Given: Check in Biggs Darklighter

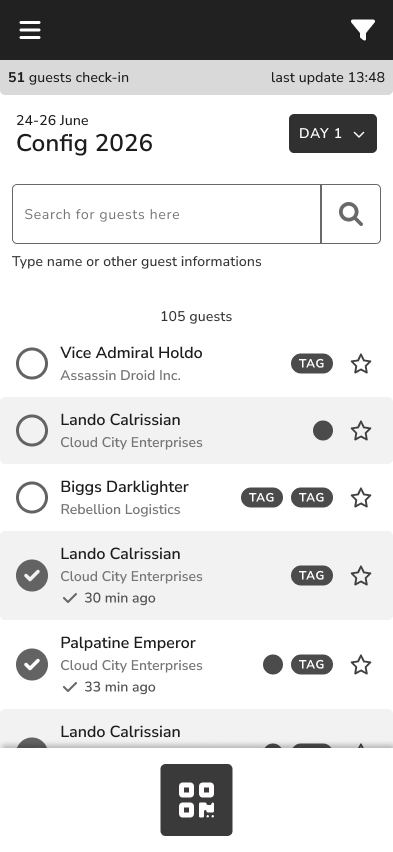Looking at the screenshot, I should click(32, 498).
